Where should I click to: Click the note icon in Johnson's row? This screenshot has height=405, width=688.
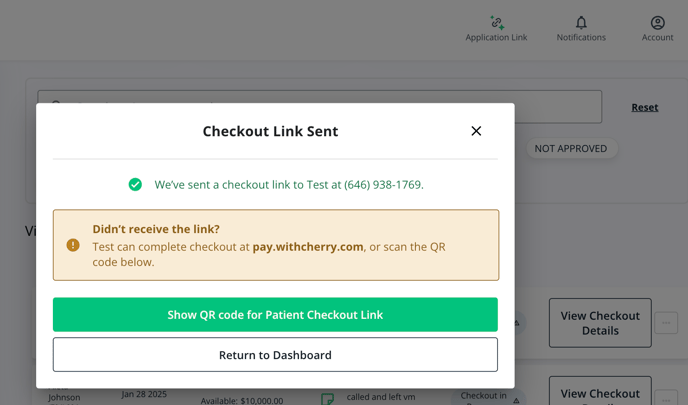pyautogui.click(x=327, y=399)
